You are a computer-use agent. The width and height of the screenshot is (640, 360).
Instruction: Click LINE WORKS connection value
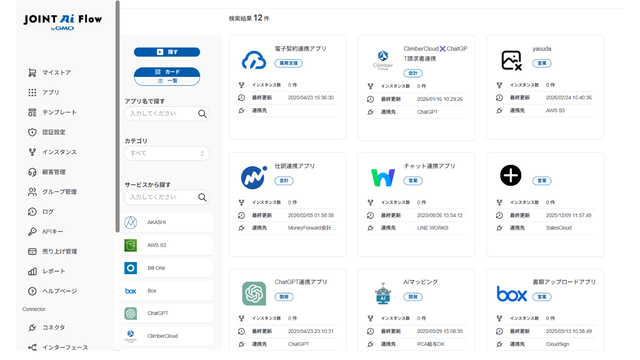click(432, 228)
